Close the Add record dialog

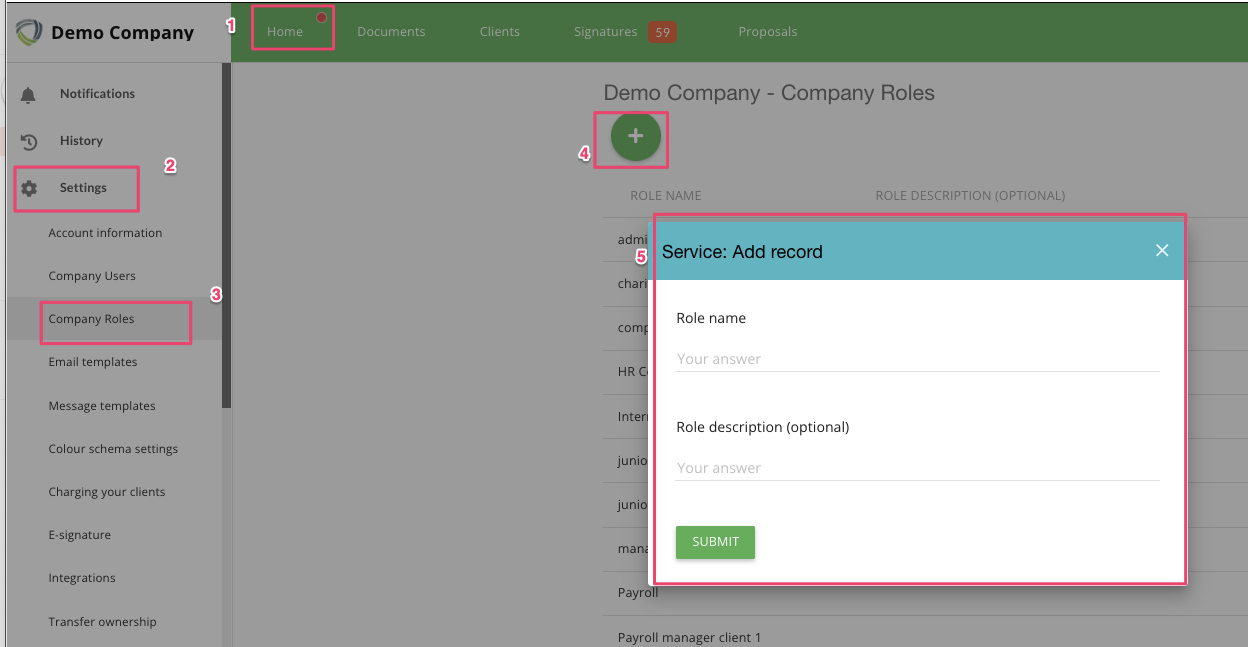tap(1161, 250)
